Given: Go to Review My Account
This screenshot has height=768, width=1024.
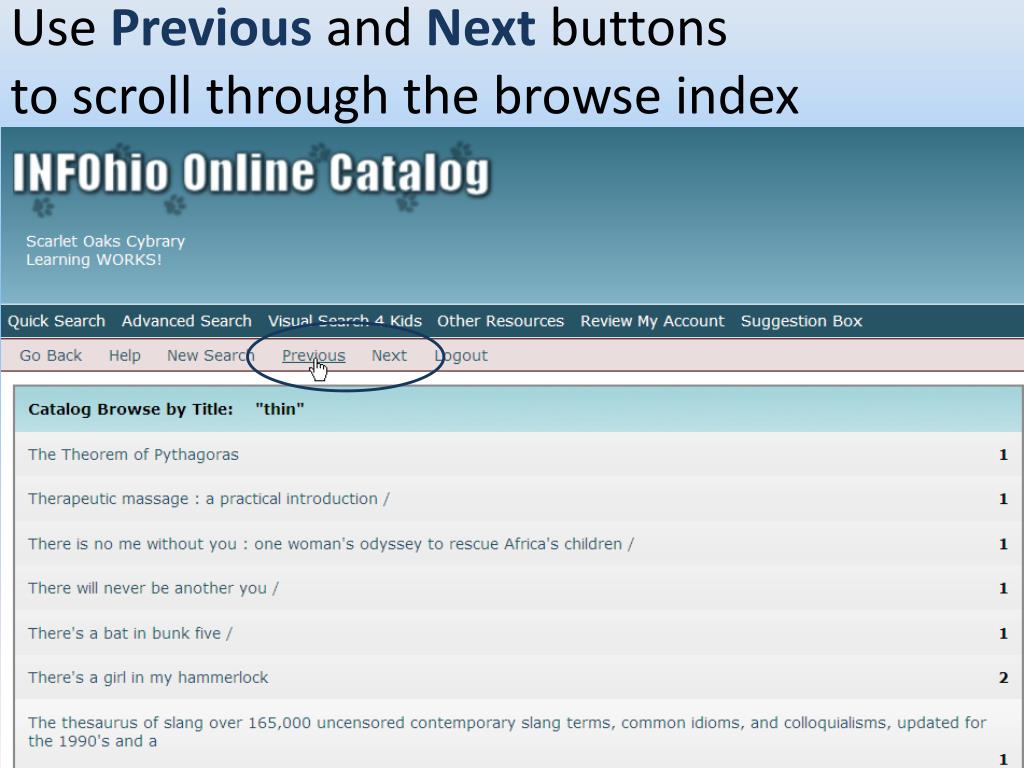Looking at the screenshot, I should click(x=652, y=321).
